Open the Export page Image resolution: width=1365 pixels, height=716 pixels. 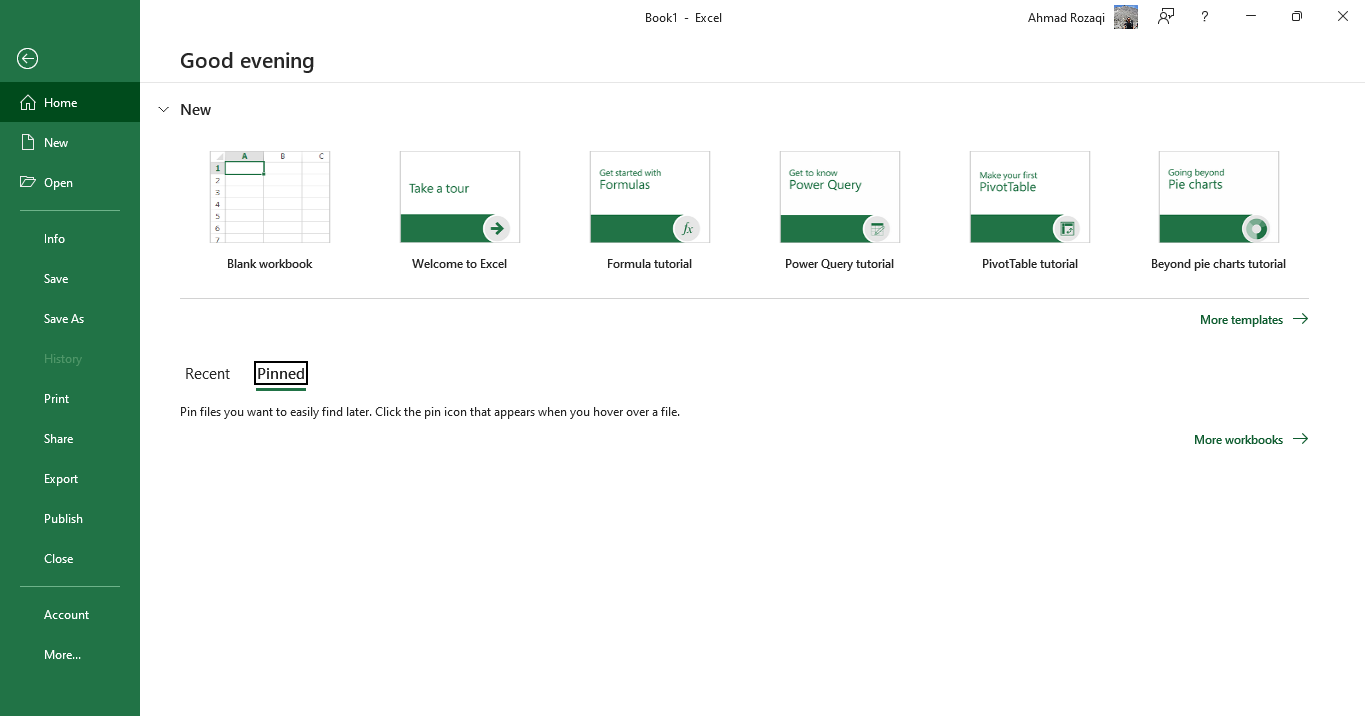click(x=70, y=478)
